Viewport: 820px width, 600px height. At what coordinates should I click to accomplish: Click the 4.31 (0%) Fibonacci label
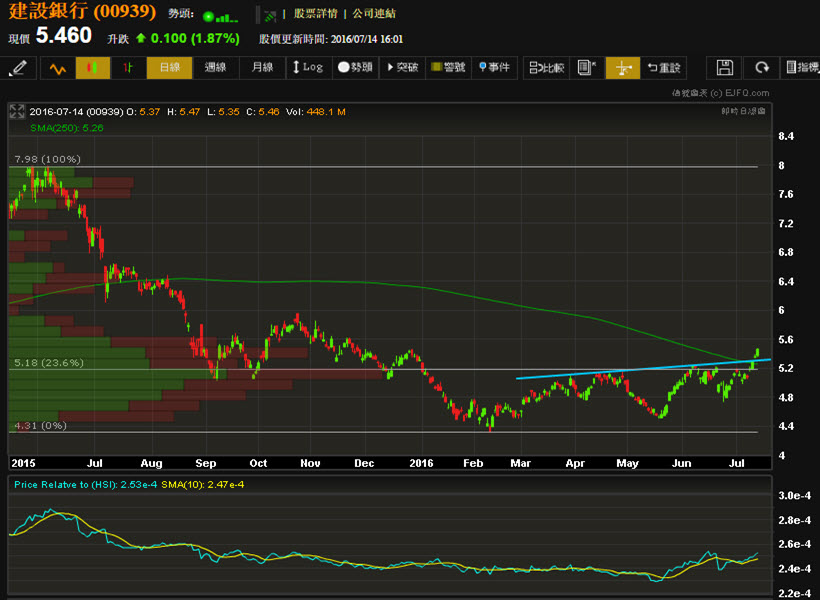coord(41,425)
